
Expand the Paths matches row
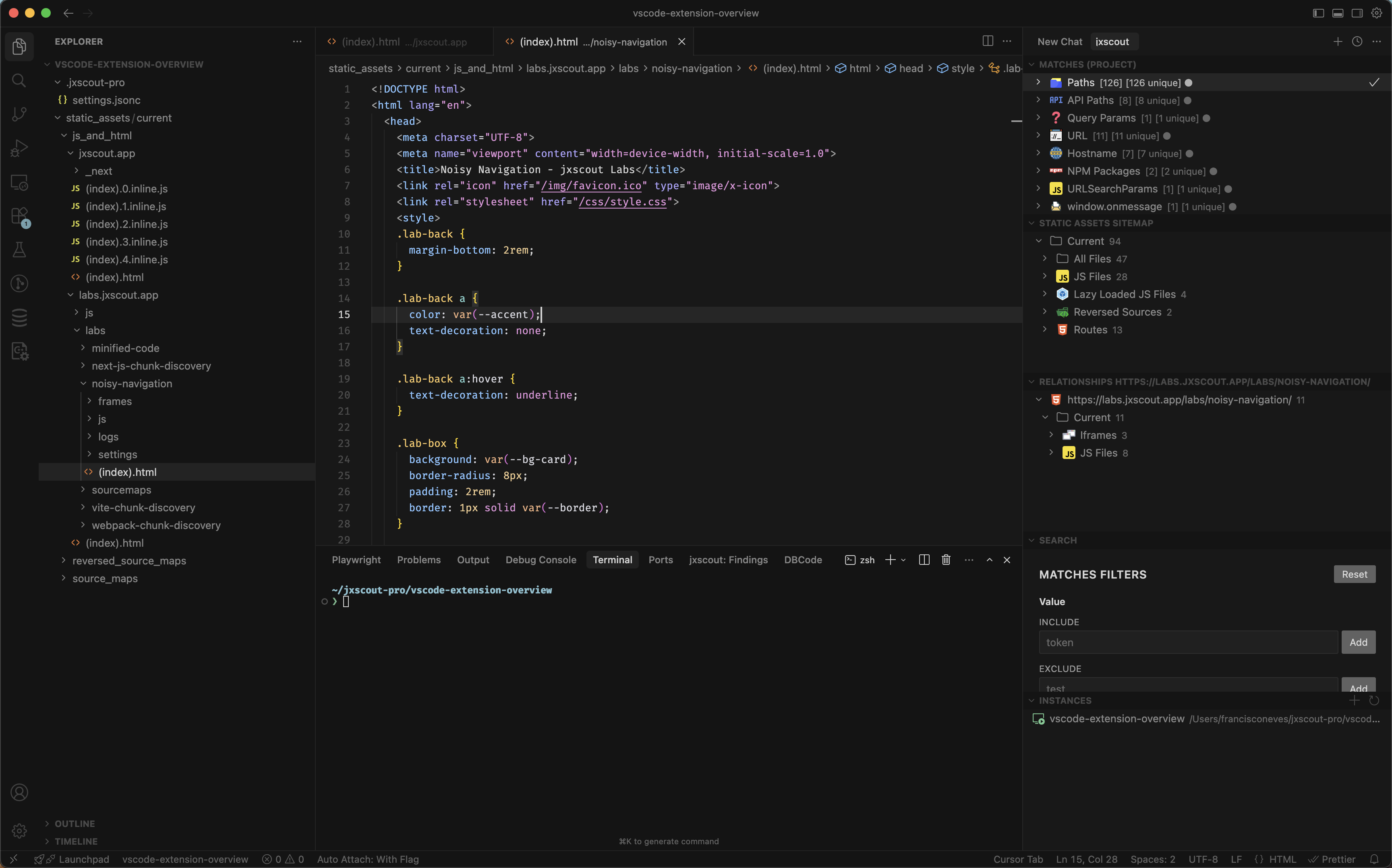coord(1038,83)
